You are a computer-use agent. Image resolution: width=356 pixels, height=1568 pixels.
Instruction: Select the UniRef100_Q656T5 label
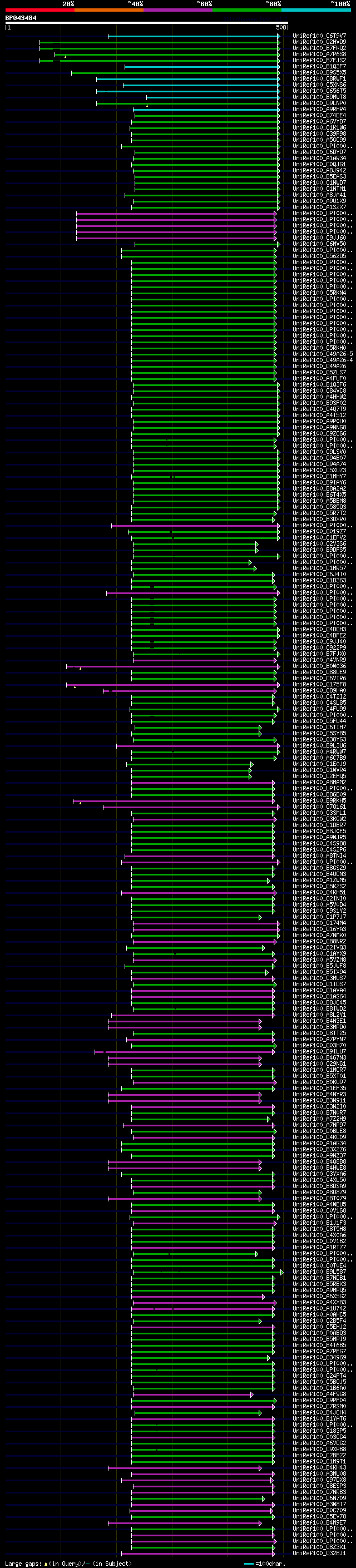(319, 91)
